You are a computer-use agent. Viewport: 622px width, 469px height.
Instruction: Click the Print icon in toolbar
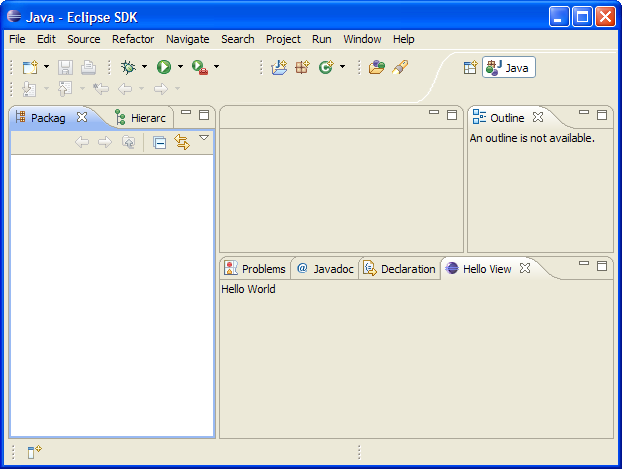coord(88,67)
